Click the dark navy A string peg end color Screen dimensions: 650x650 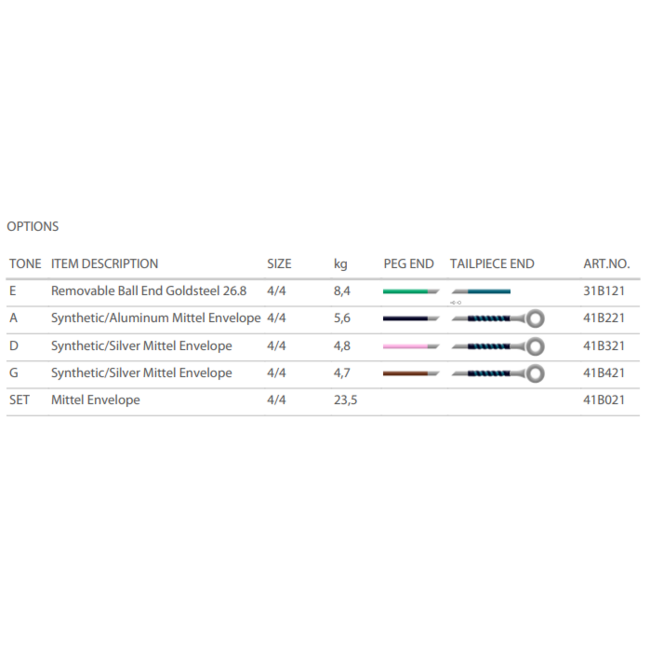[406, 319]
